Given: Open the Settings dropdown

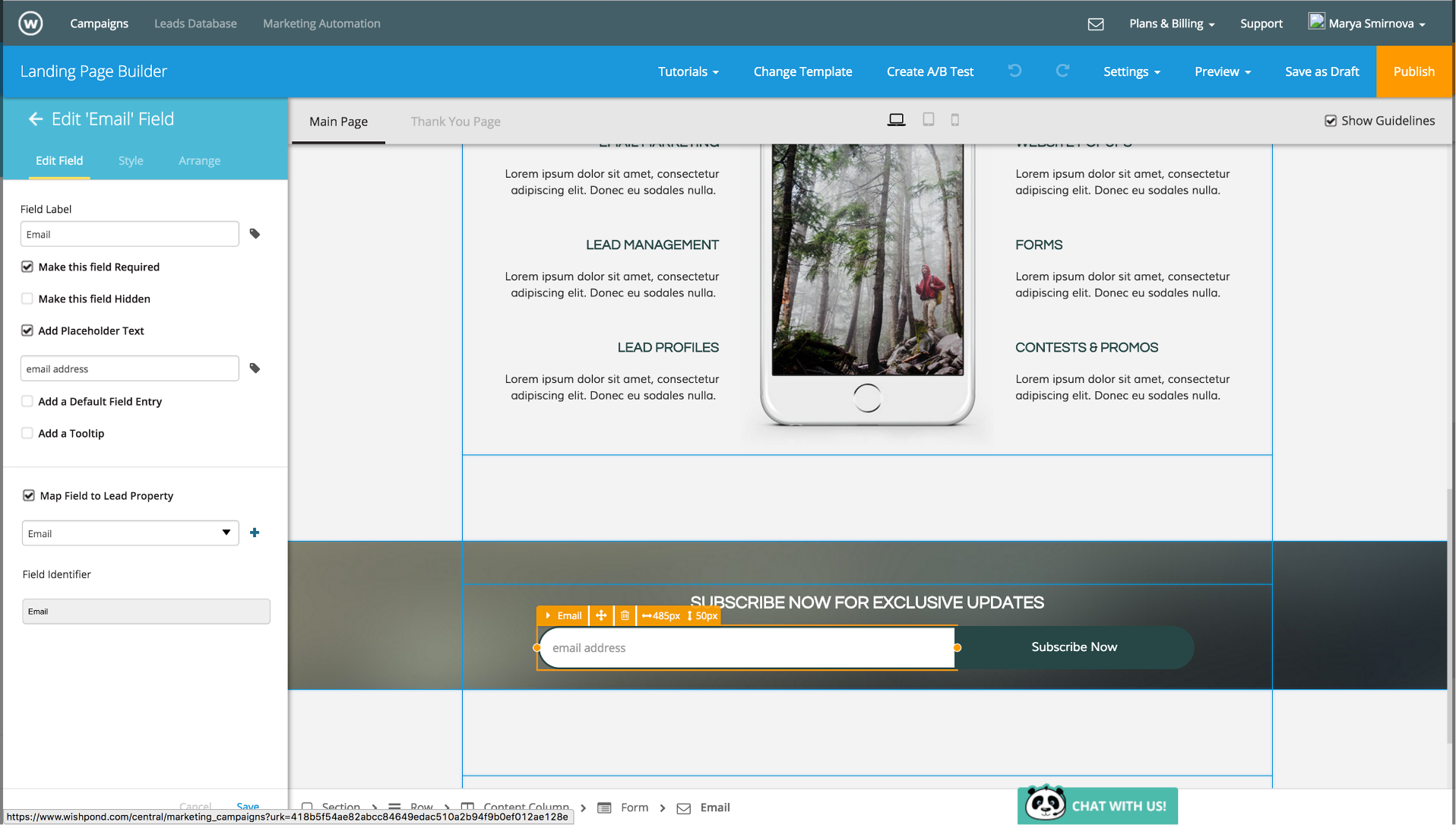Looking at the screenshot, I should pos(1132,71).
